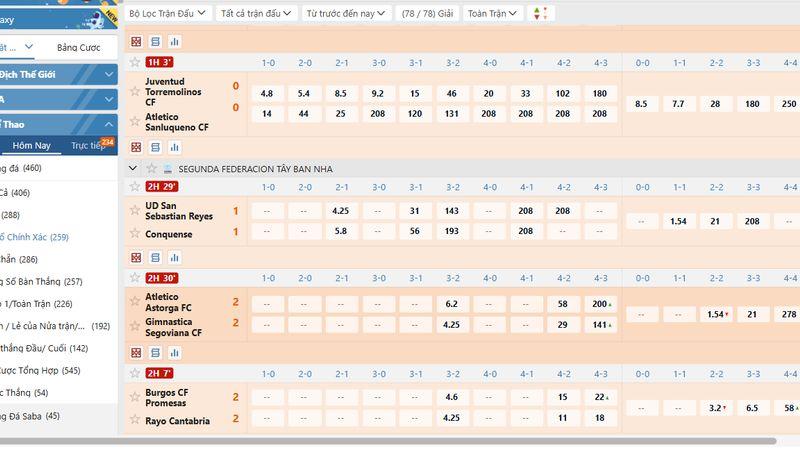Select the Bảng Cược tab
The height and width of the screenshot is (450, 800).
pos(81,47)
